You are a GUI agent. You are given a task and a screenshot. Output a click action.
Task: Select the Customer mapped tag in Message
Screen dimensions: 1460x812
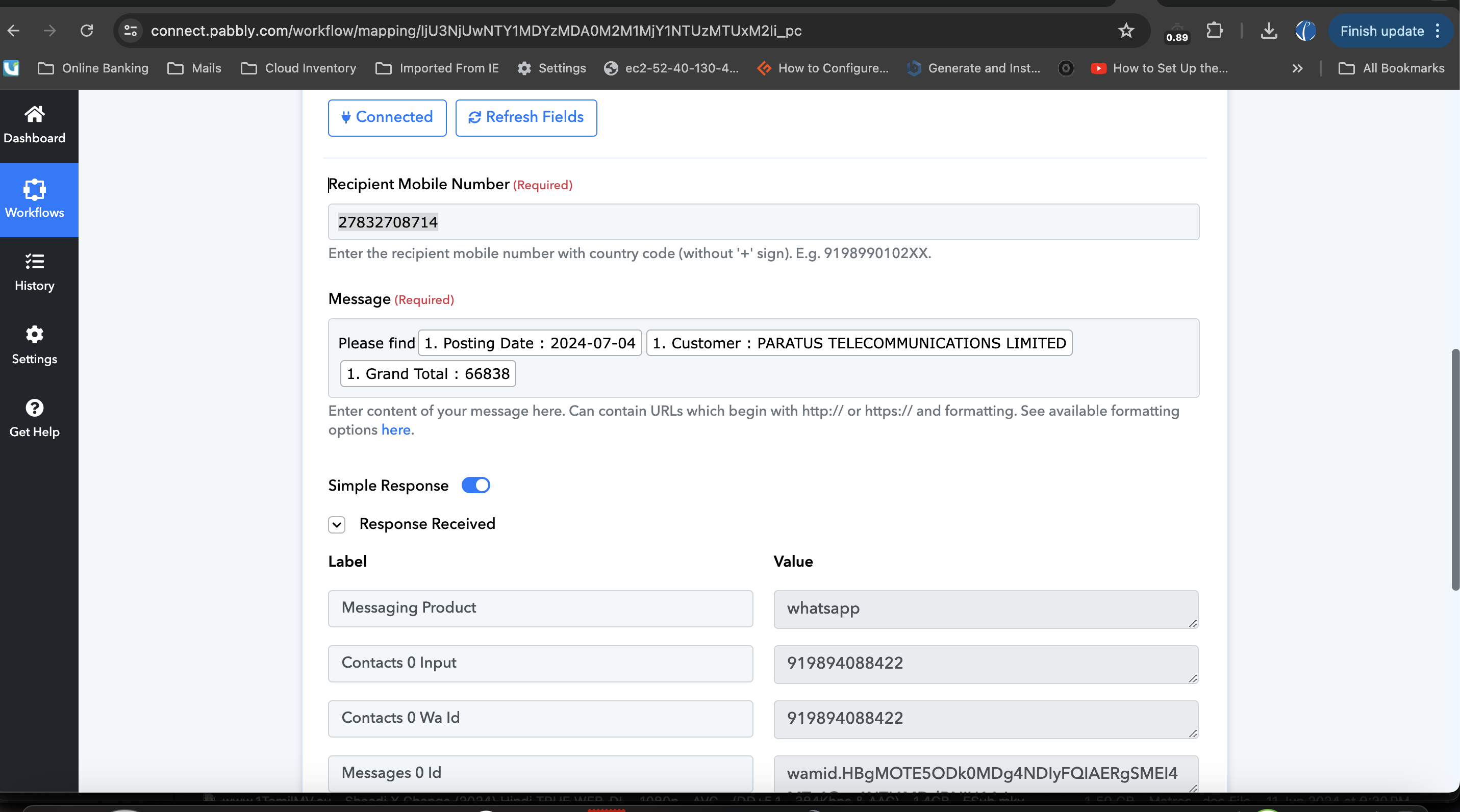click(x=859, y=343)
